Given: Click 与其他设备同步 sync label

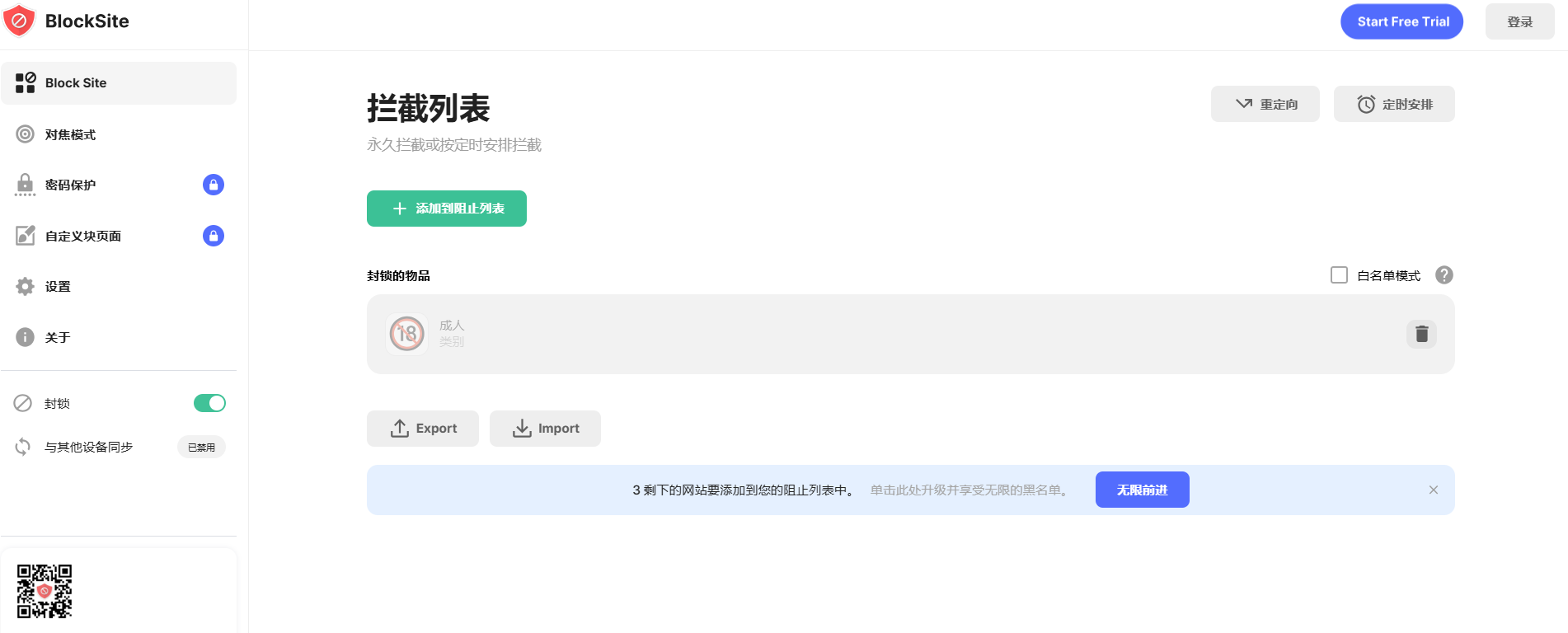Looking at the screenshot, I should 89,447.
